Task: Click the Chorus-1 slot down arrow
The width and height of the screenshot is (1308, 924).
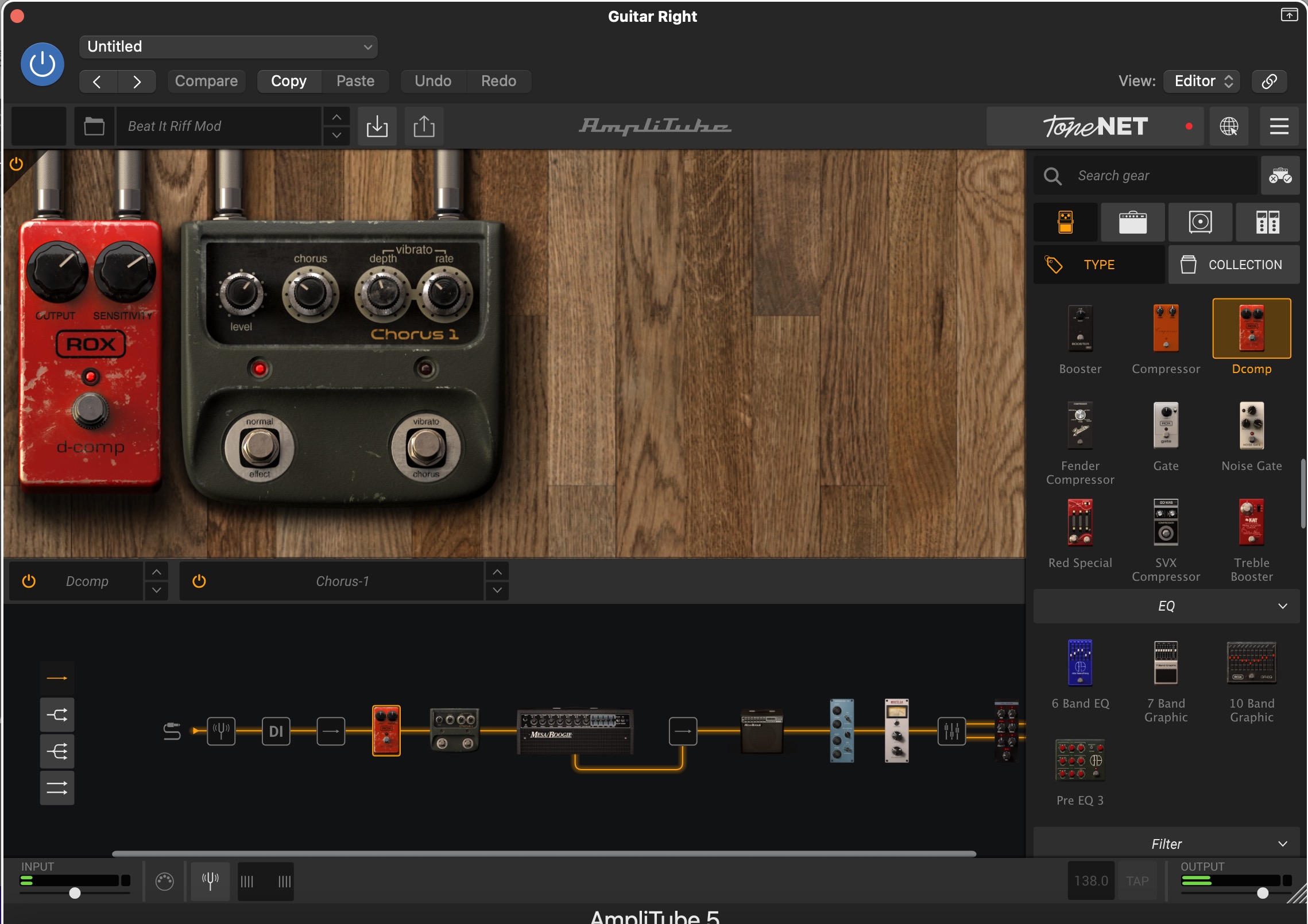Action: (497, 591)
